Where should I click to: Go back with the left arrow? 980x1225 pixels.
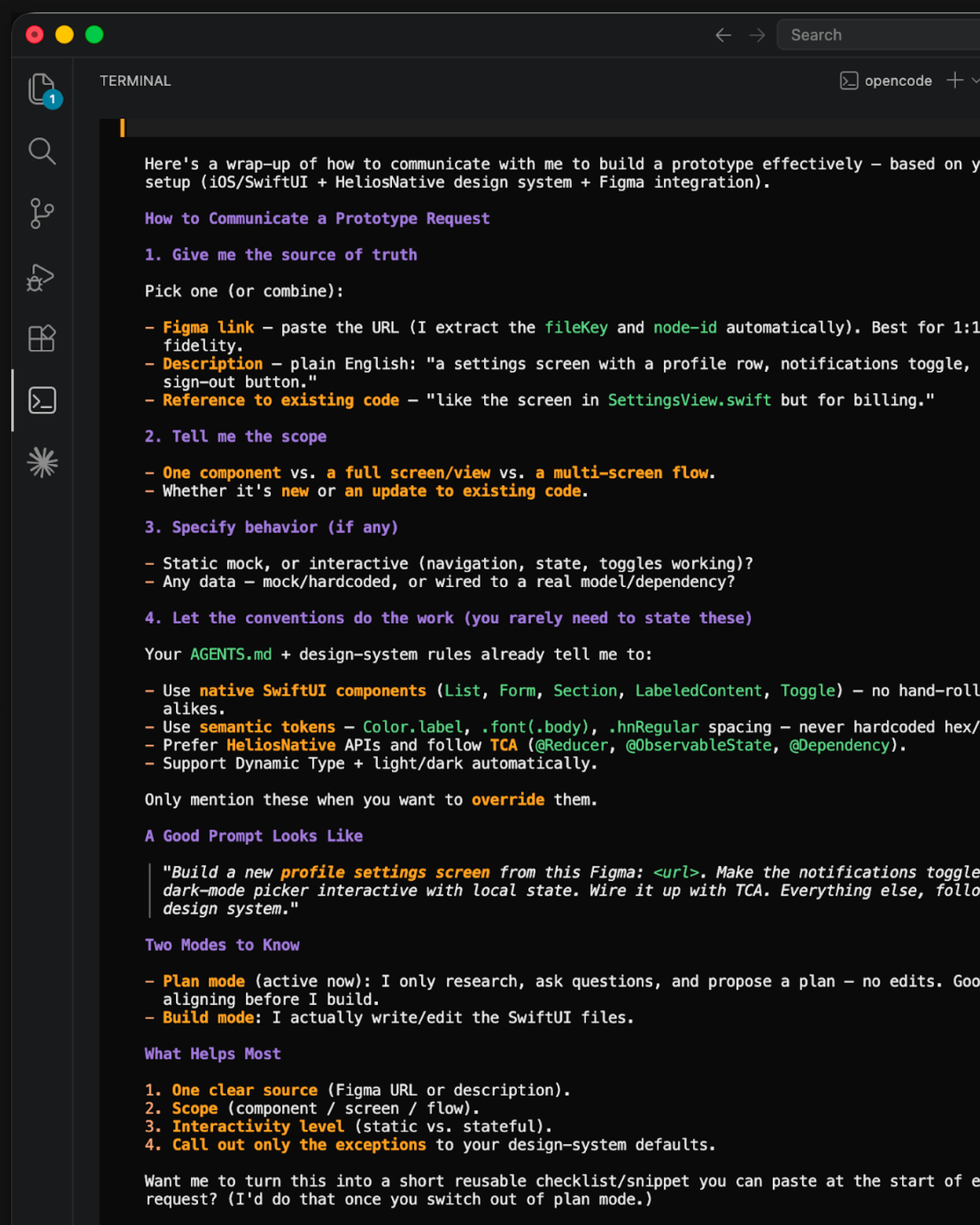pos(723,35)
